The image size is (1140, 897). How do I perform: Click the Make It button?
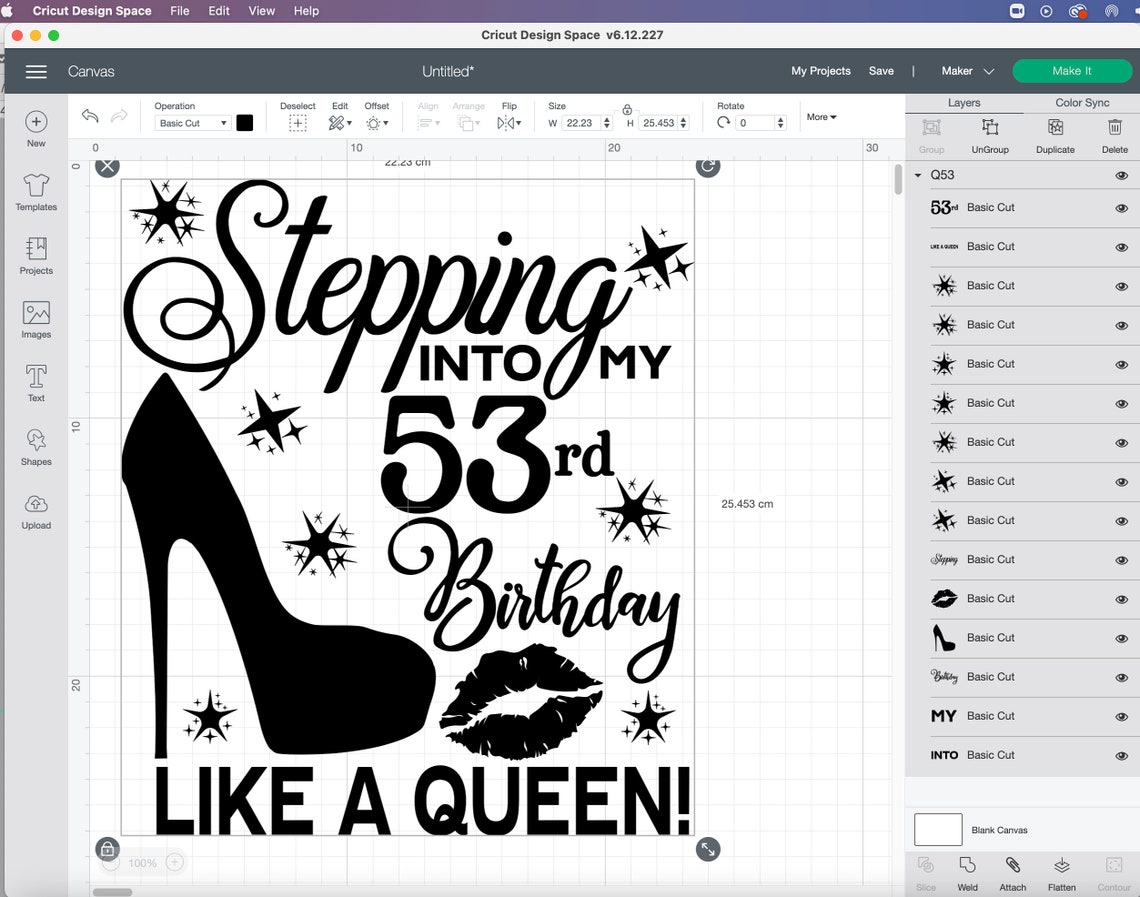[1072, 71]
